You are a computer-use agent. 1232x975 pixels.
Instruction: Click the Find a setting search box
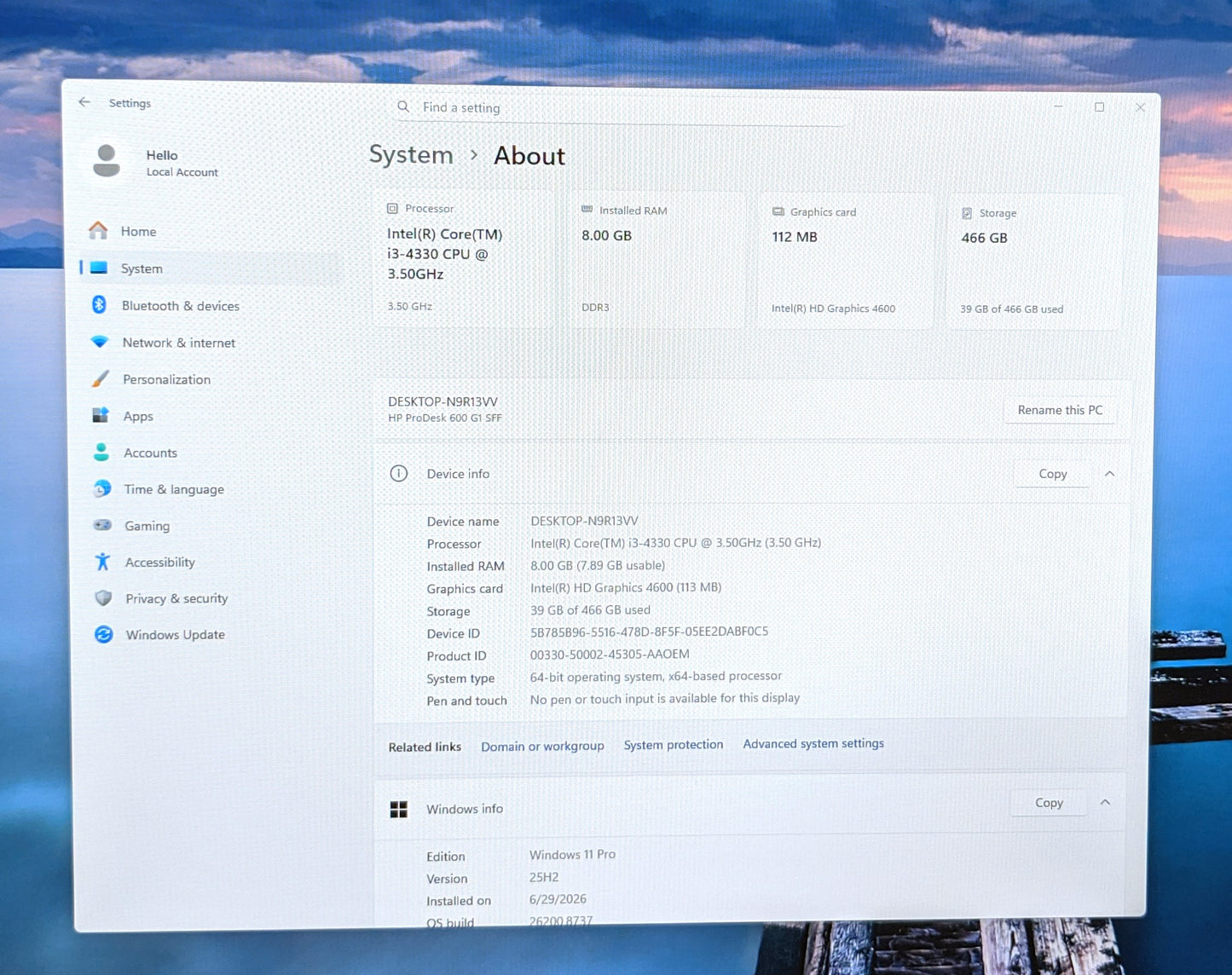tap(618, 108)
